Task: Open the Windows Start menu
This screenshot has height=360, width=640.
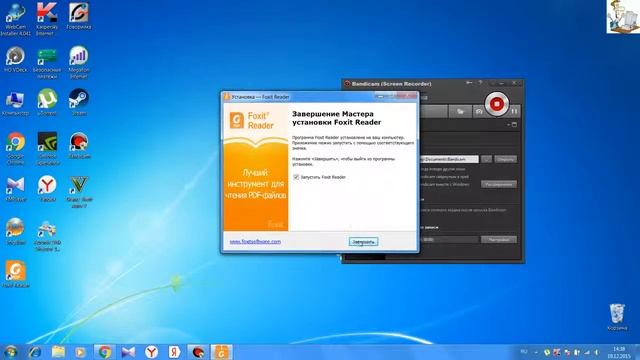Action: (11, 352)
